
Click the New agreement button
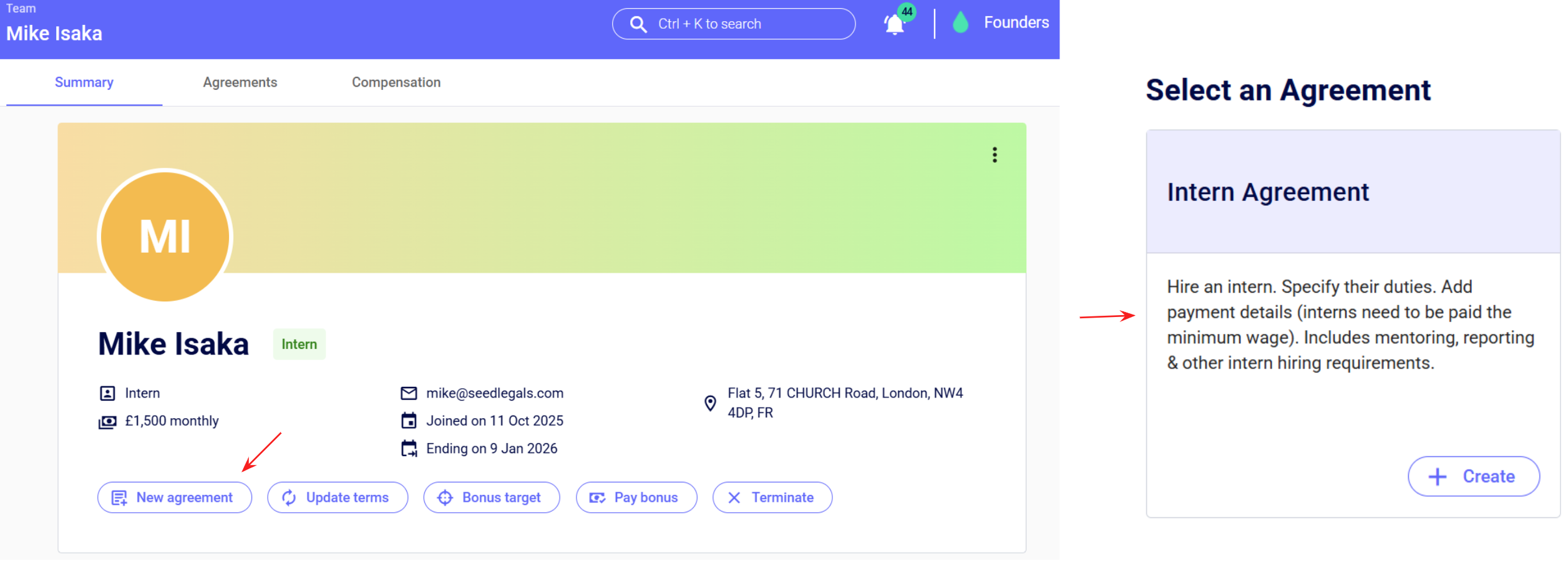click(x=175, y=497)
